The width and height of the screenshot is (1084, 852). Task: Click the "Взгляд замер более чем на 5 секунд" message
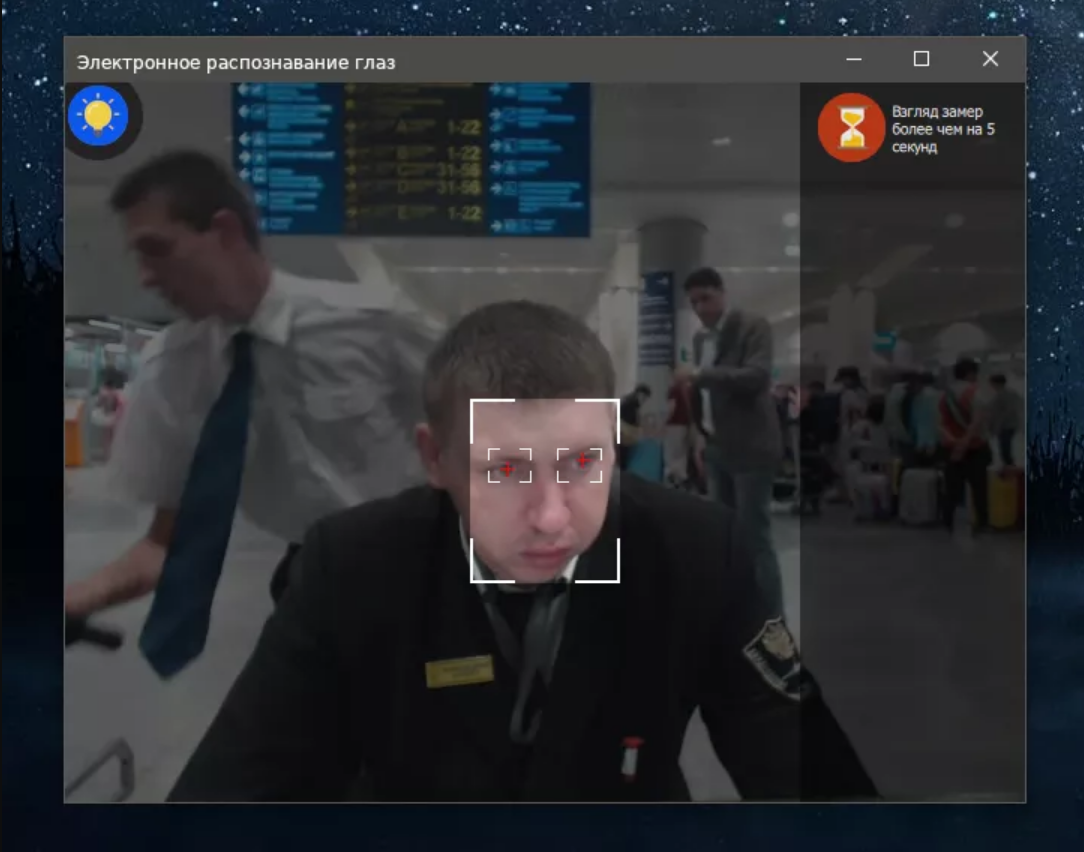(943, 129)
